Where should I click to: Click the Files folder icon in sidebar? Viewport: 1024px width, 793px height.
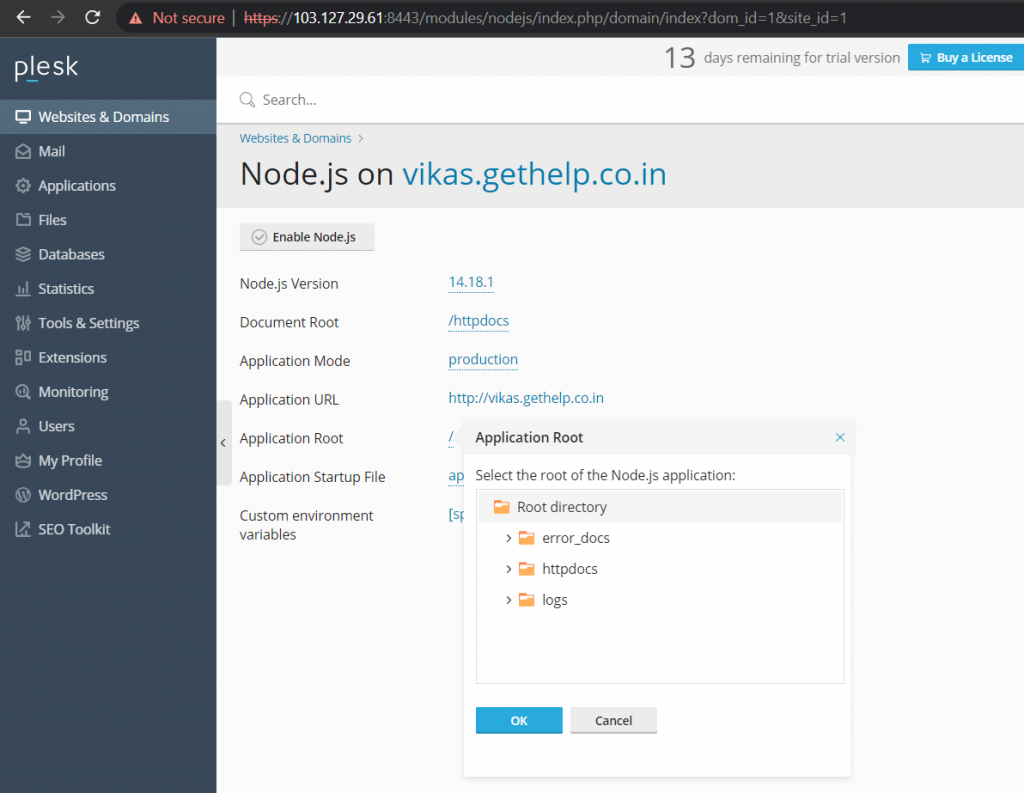23,220
